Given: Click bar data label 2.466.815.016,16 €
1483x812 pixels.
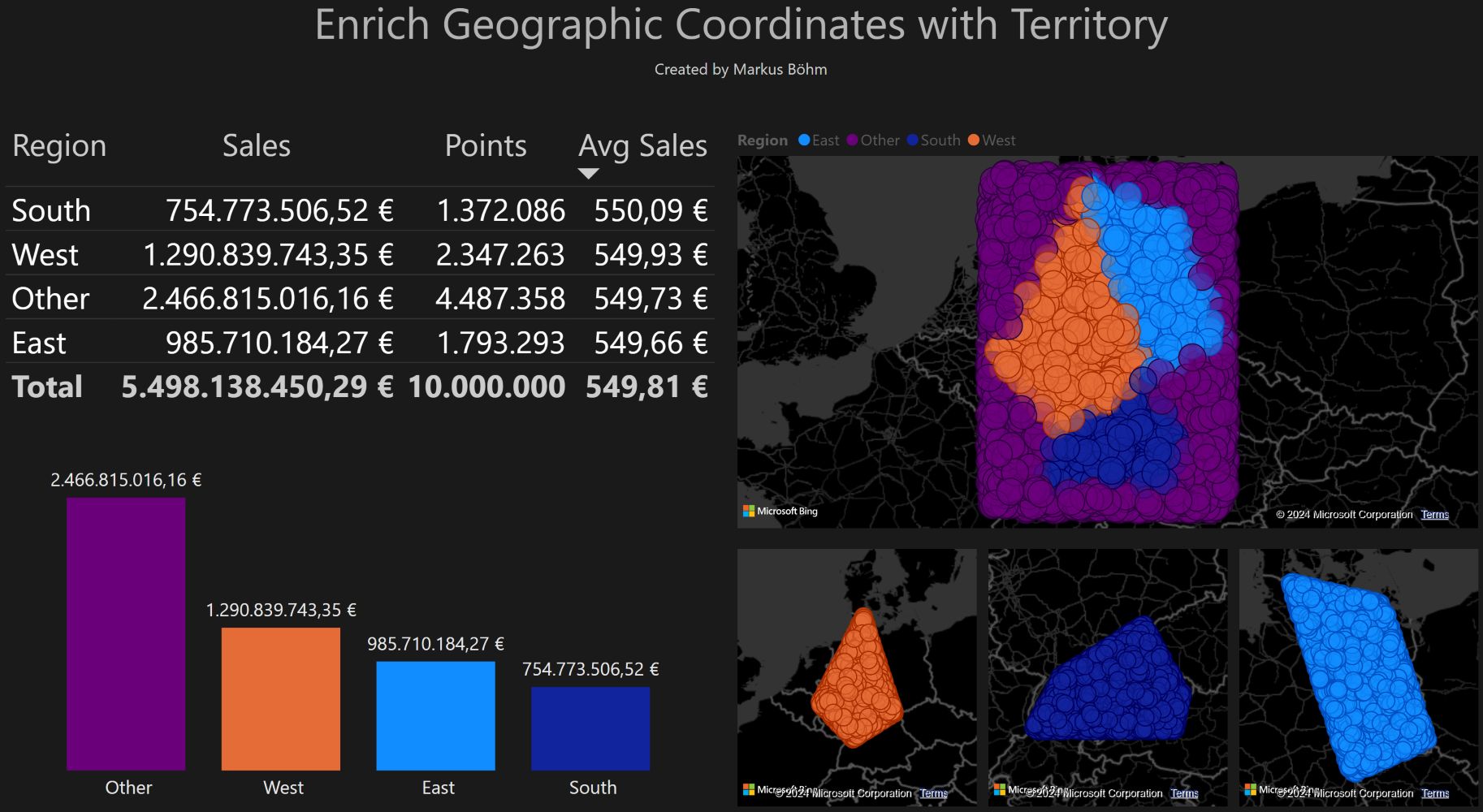Looking at the screenshot, I should tap(126, 480).
